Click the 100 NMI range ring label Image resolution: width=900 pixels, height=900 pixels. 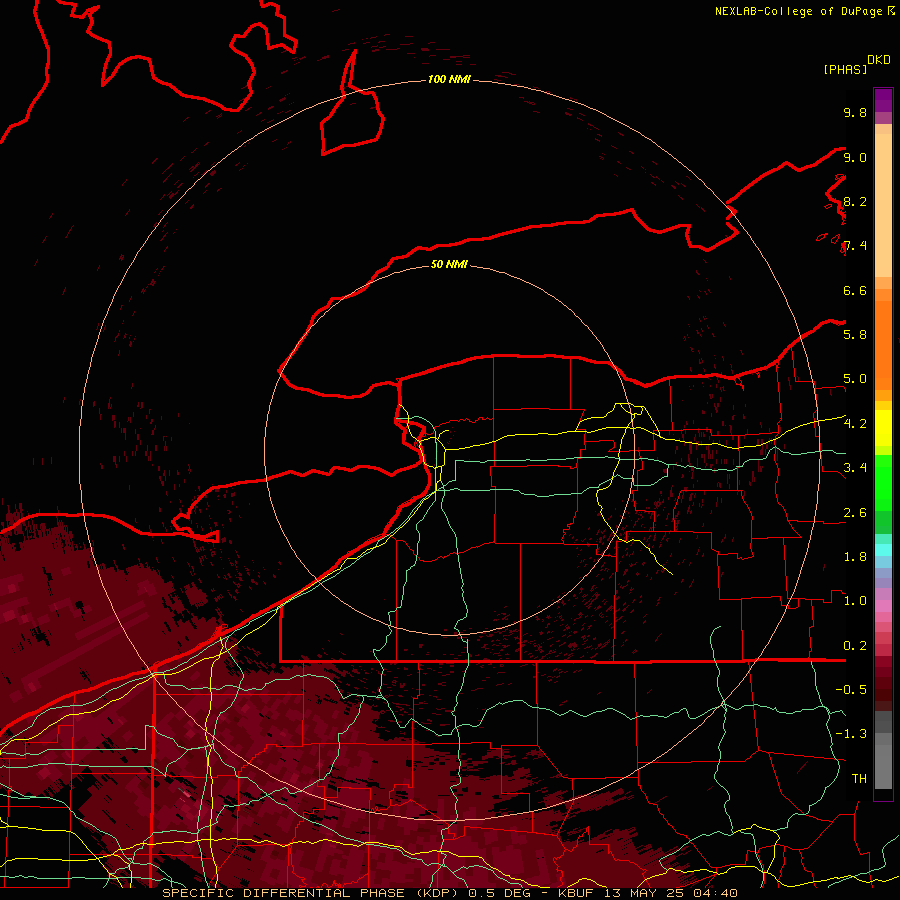point(449,79)
